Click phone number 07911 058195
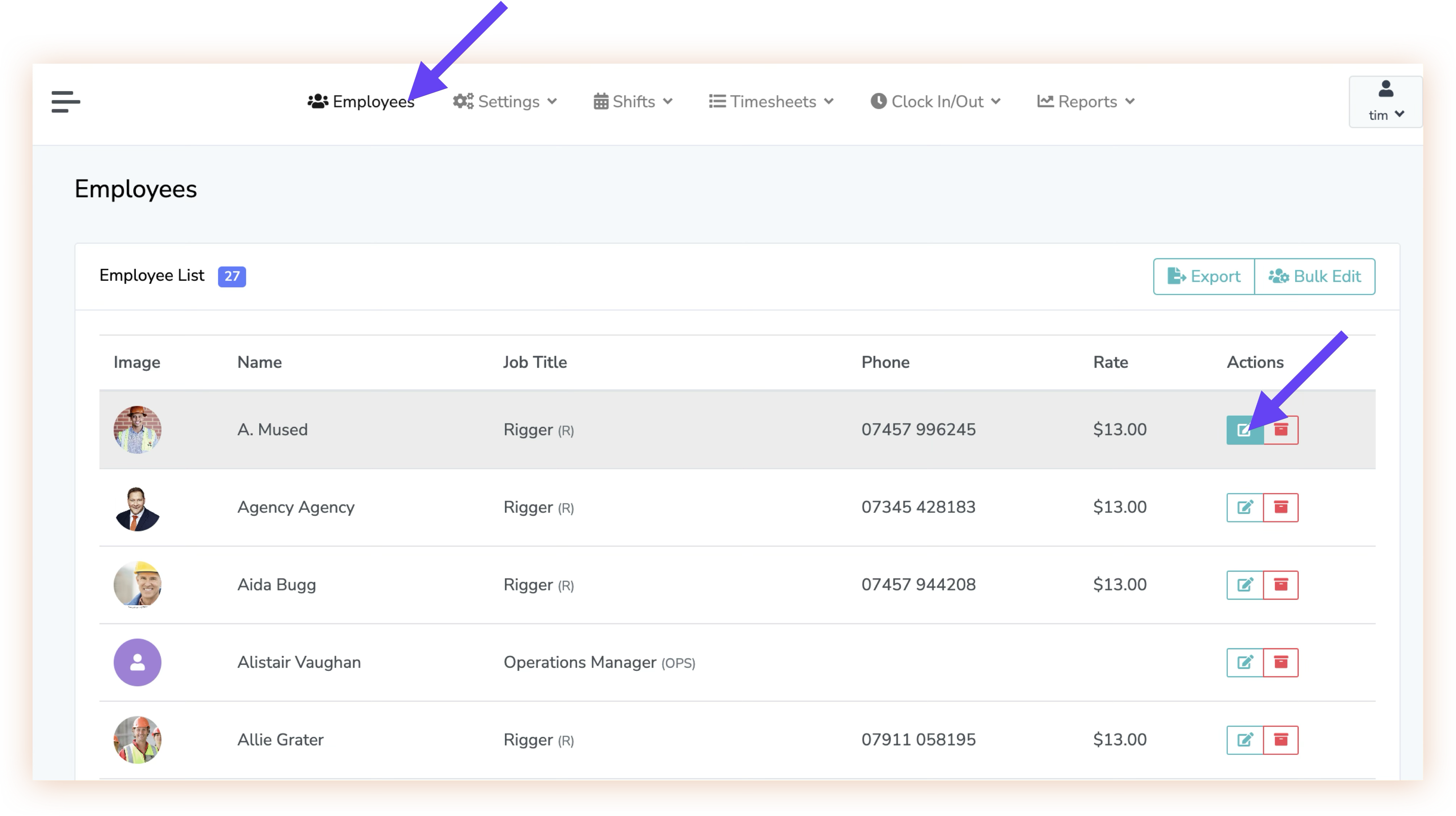 pyautogui.click(x=919, y=740)
